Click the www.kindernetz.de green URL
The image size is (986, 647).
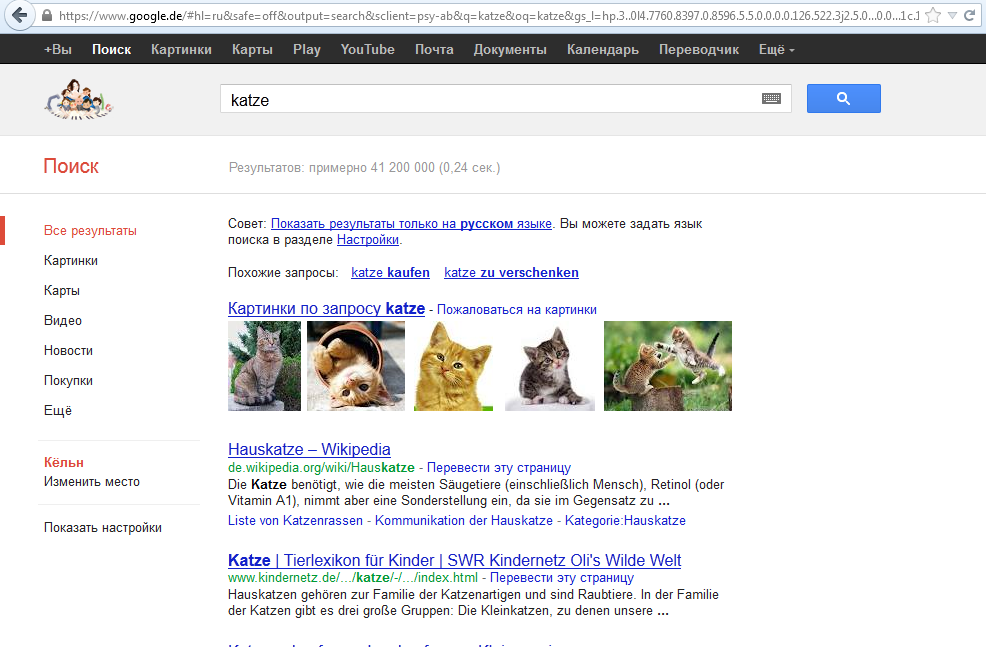pyautogui.click(x=353, y=577)
